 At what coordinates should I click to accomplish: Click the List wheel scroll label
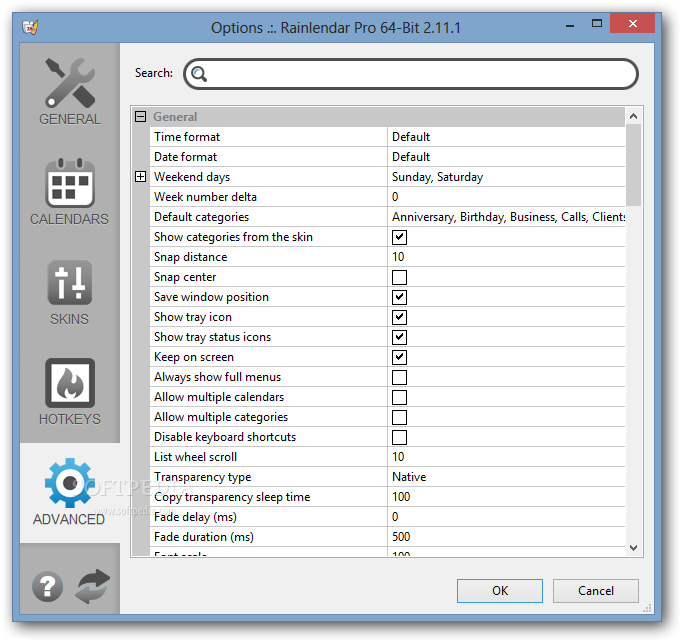click(x=195, y=457)
